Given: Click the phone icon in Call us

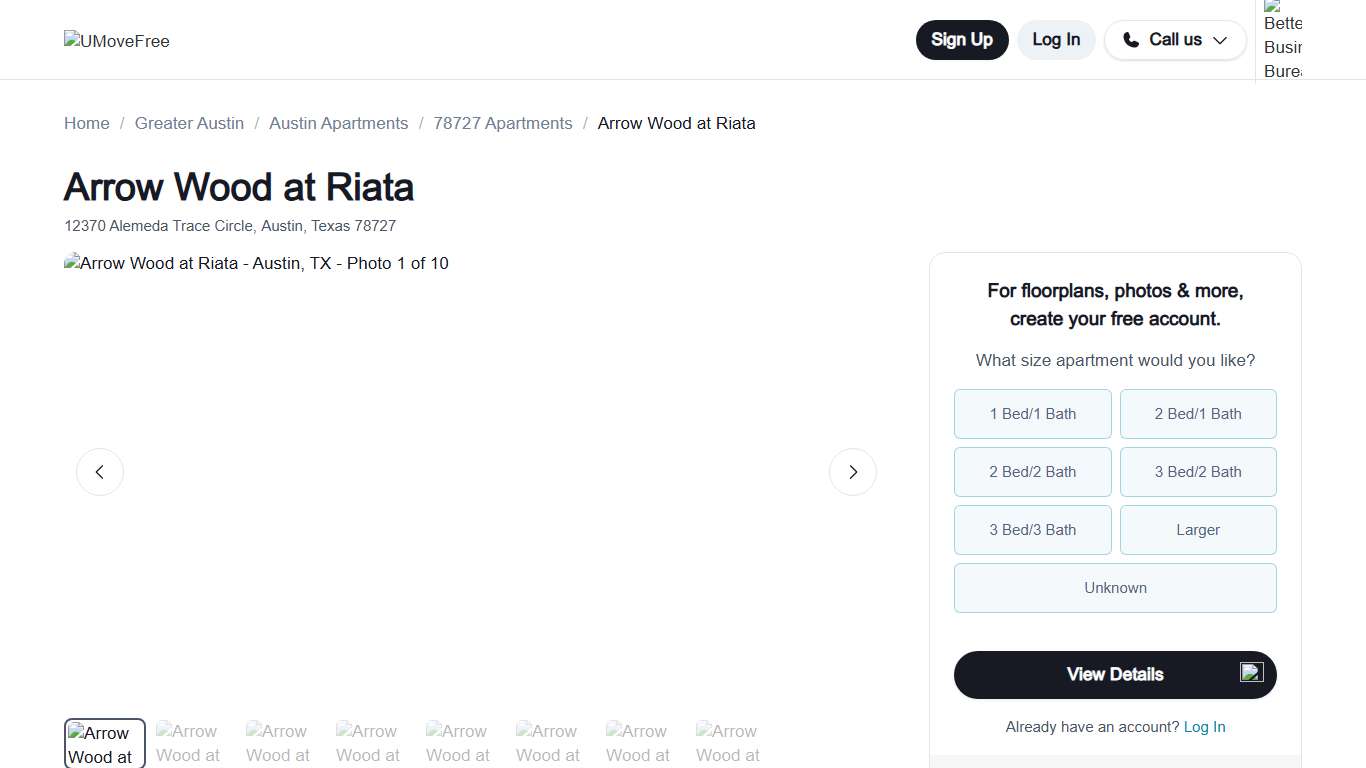Looking at the screenshot, I should pos(1131,40).
